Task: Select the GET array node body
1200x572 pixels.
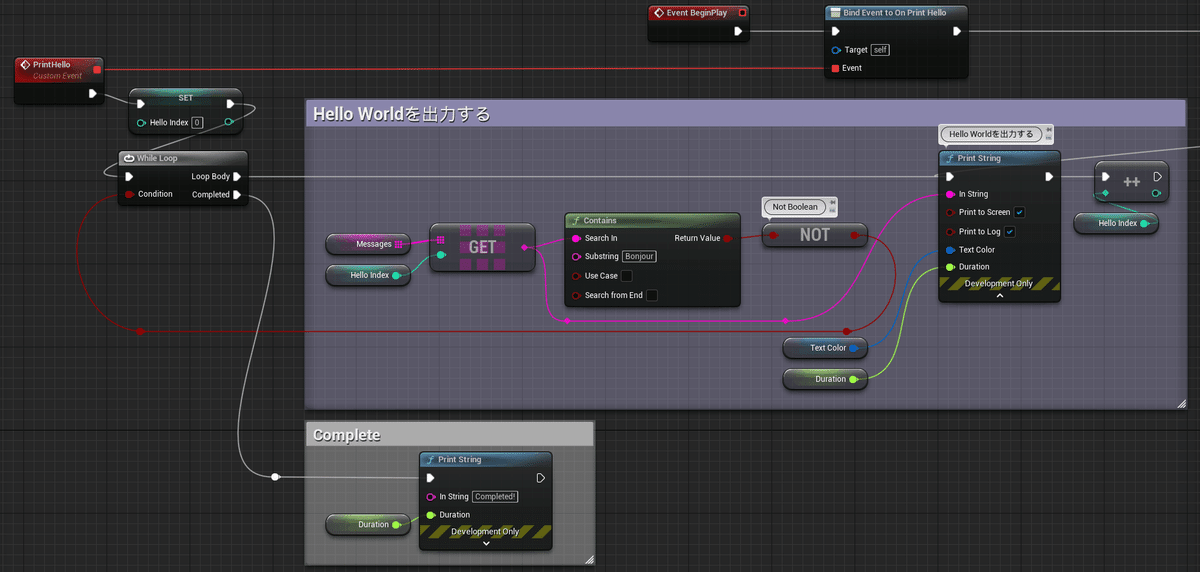Action: click(x=482, y=247)
